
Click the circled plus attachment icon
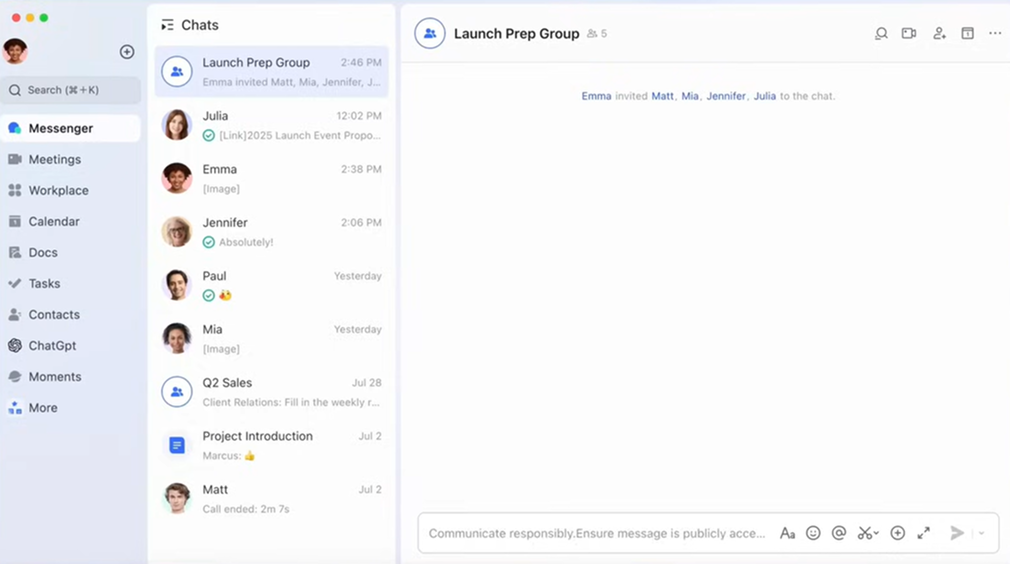point(897,533)
